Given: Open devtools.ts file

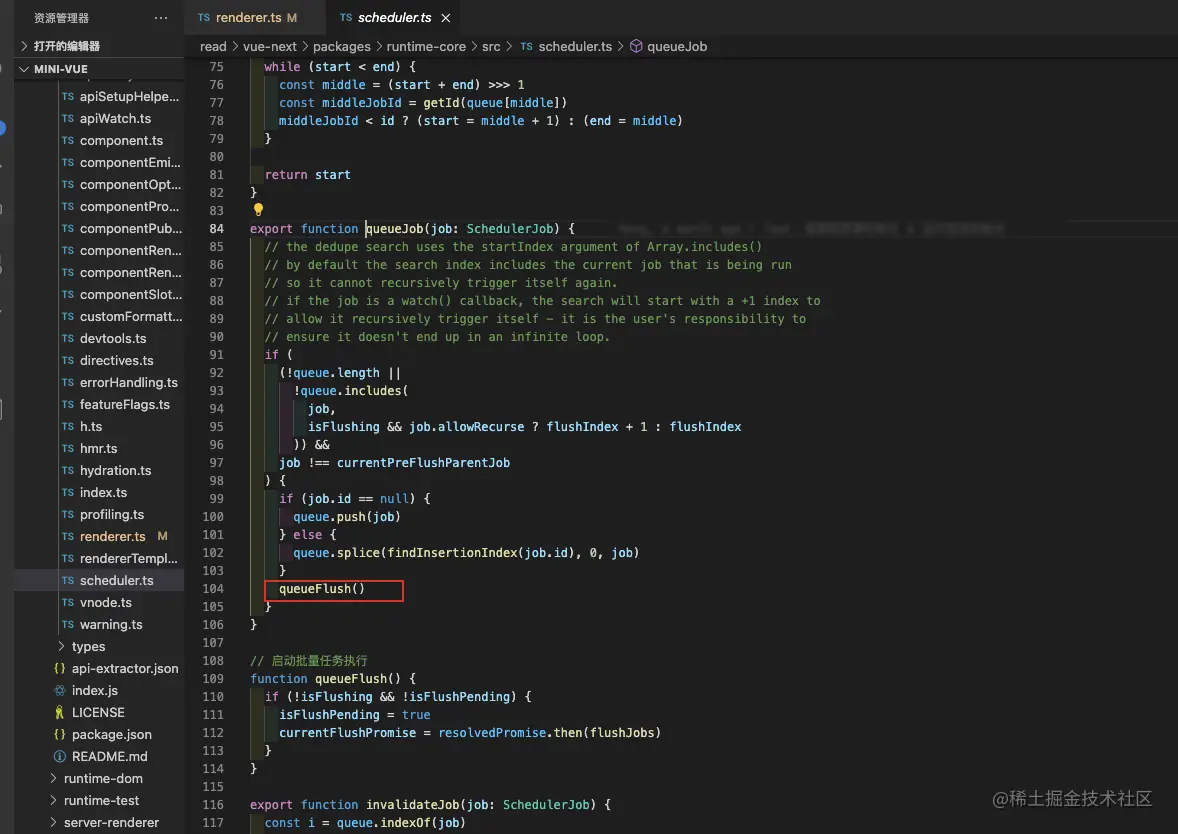Looking at the screenshot, I should point(113,338).
